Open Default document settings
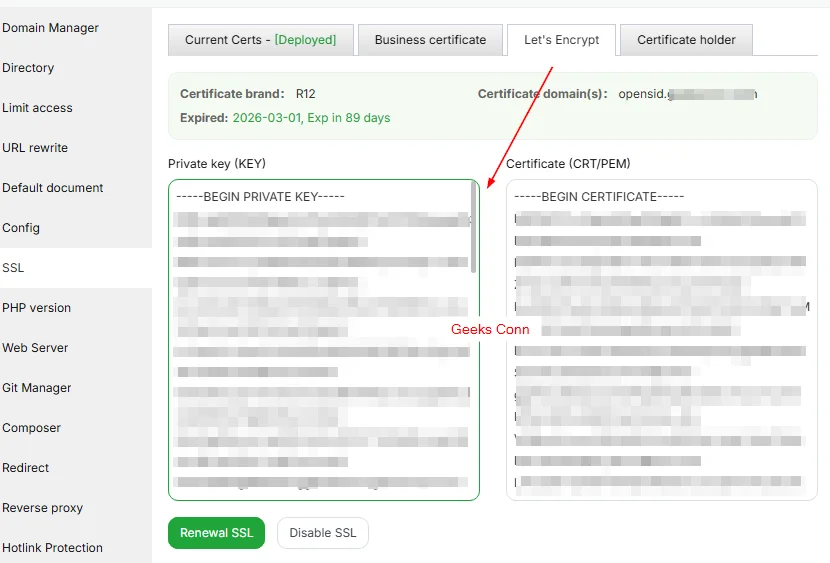 click(x=52, y=188)
